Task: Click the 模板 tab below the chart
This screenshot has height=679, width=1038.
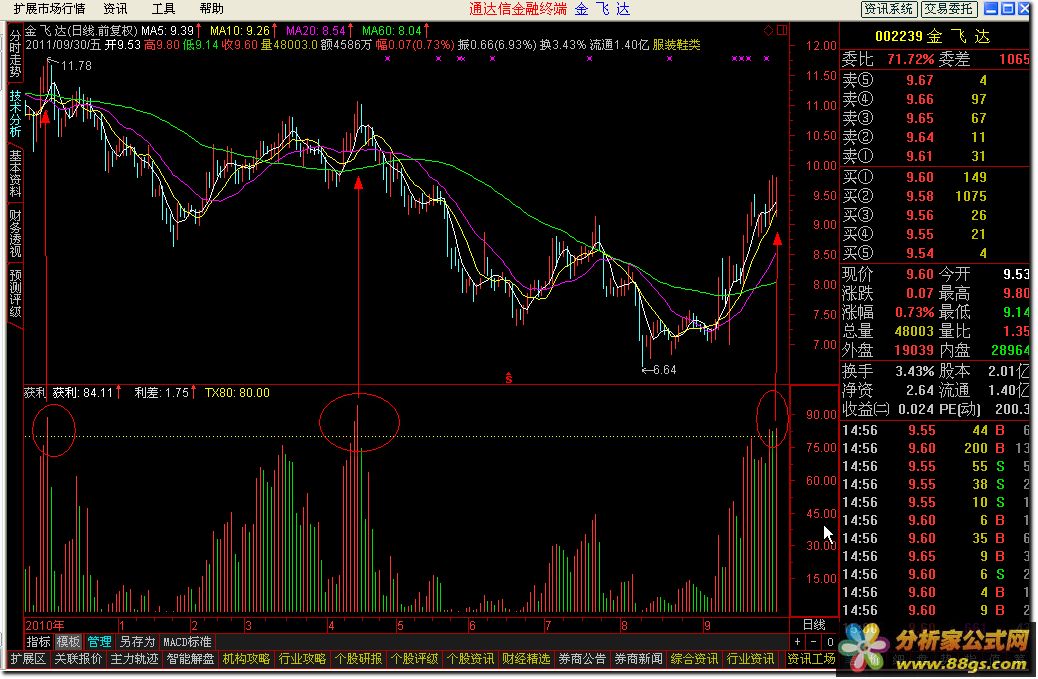Action: tap(68, 641)
